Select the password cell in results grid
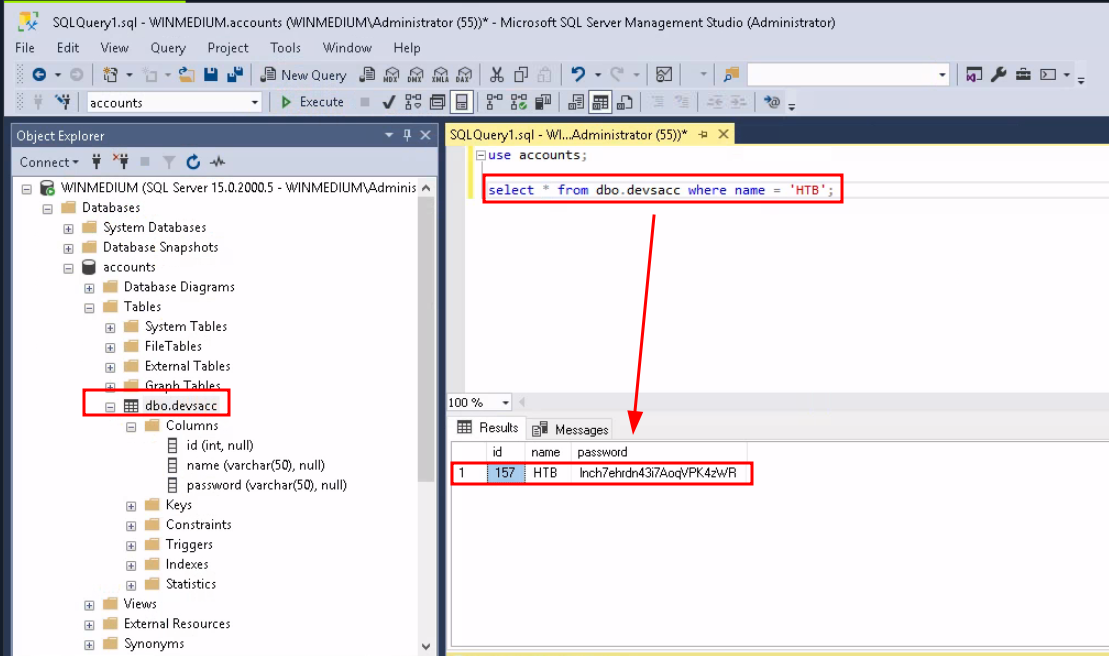Image resolution: width=1109 pixels, height=656 pixels. [657, 473]
